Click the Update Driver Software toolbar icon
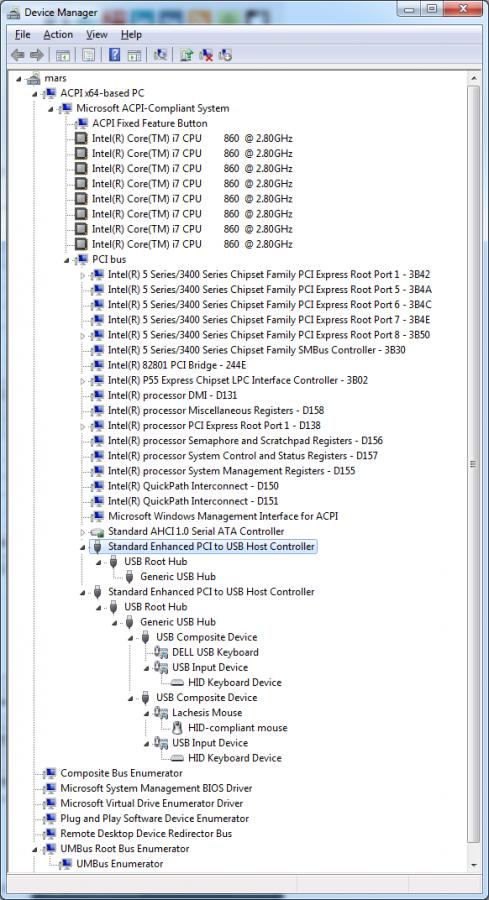 pyautogui.click(x=187, y=55)
